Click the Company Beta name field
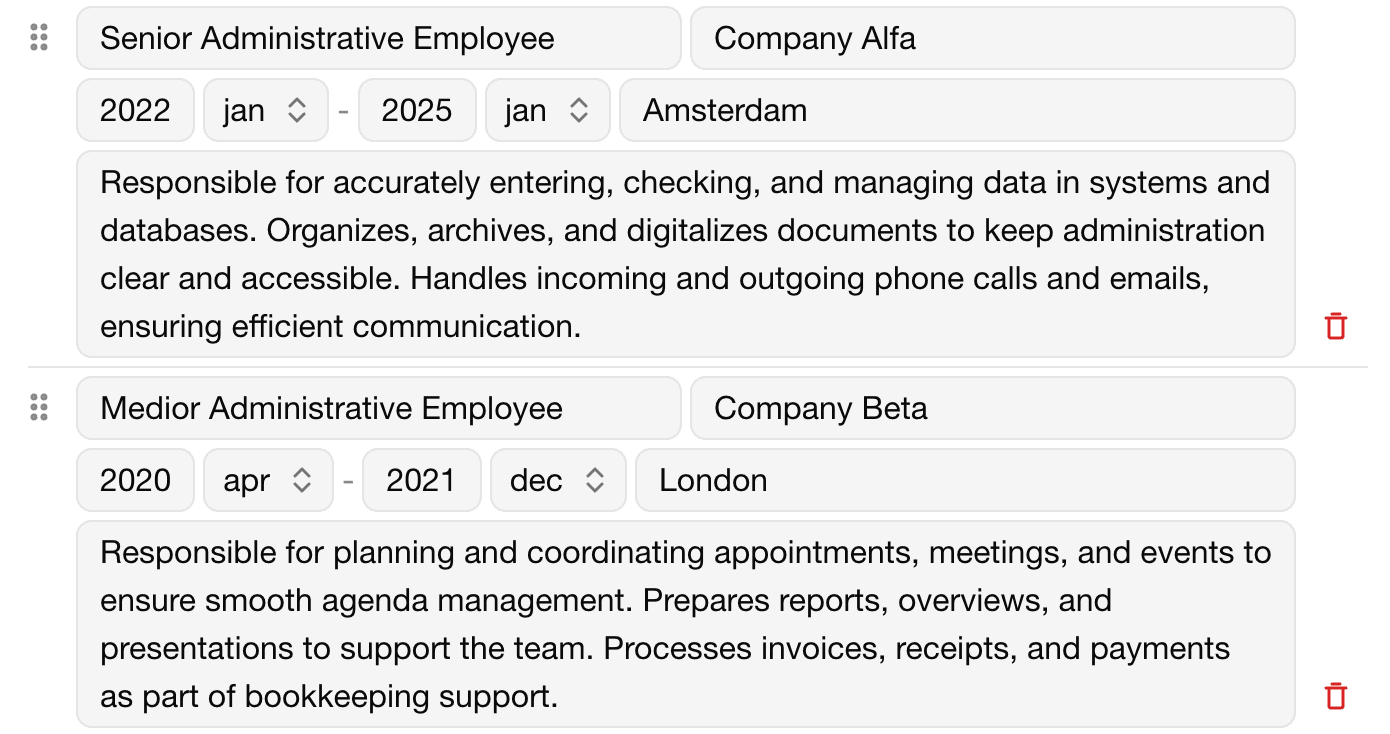The width and height of the screenshot is (1390, 734). pos(992,408)
